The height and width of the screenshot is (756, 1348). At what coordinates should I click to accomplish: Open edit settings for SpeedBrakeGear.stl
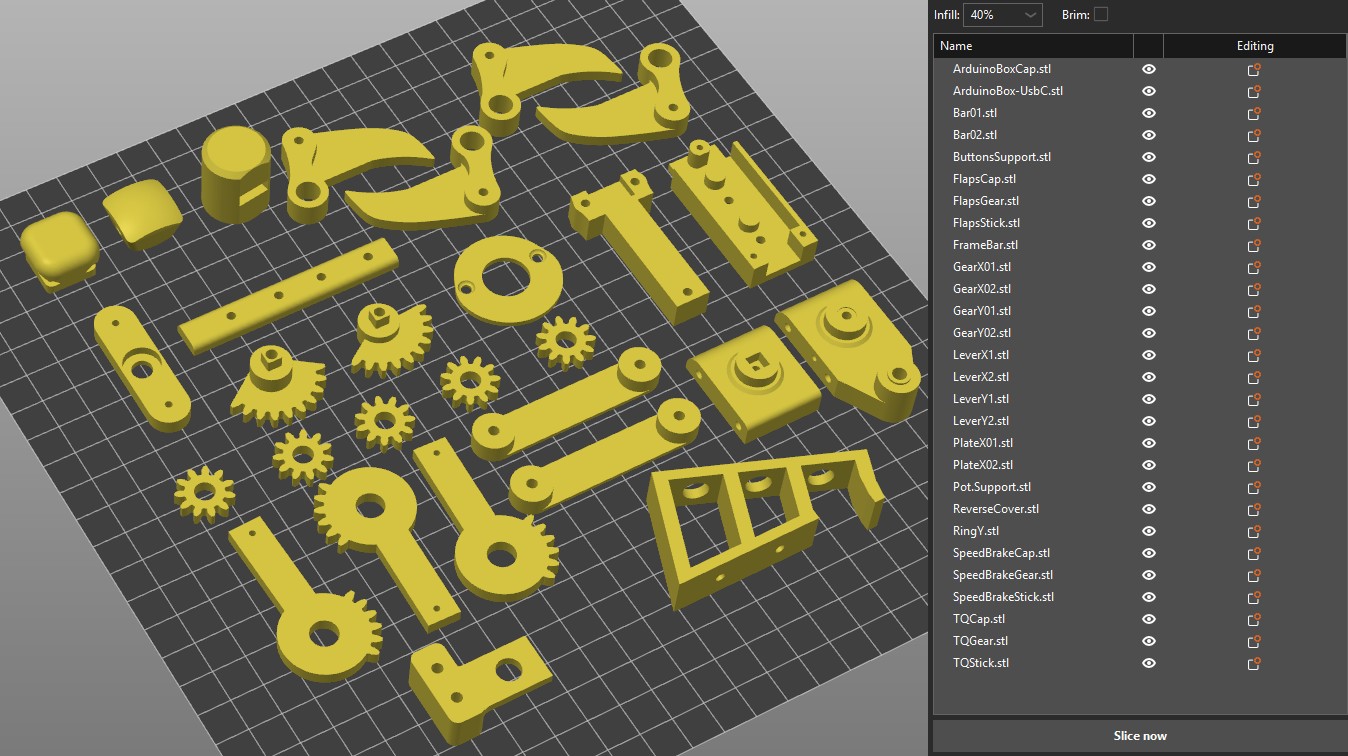1253,575
